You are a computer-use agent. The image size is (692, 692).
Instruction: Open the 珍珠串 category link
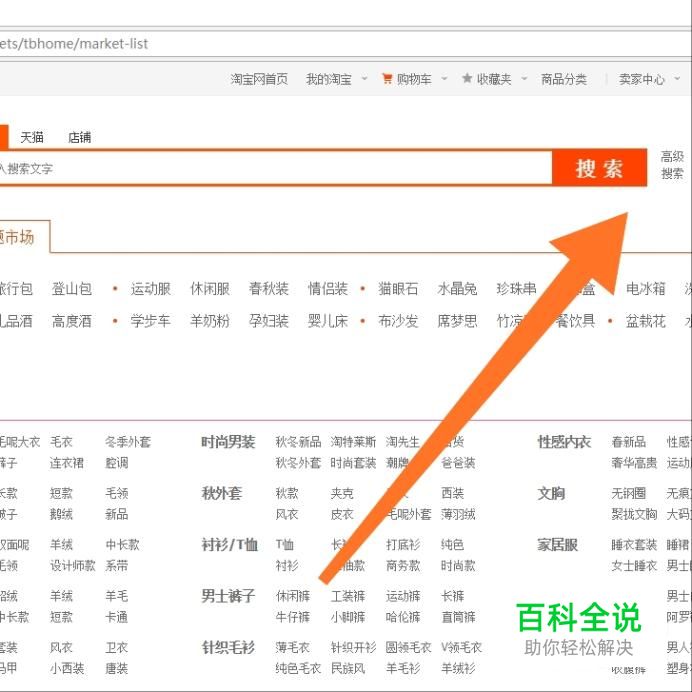(x=516, y=289)
